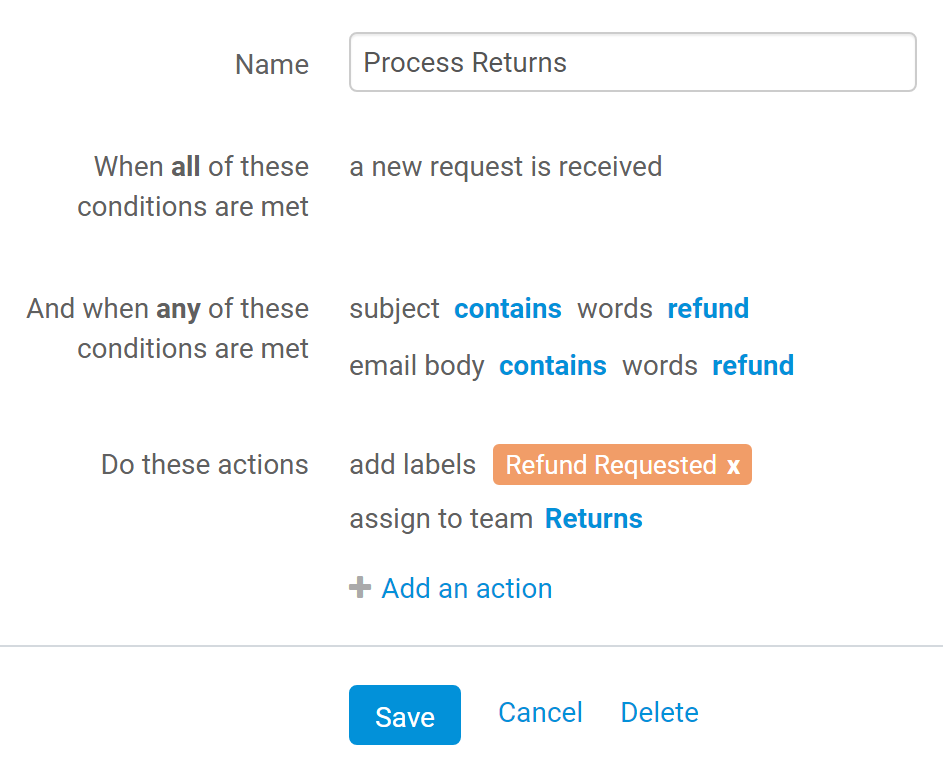Select the email body condition text
The height and width of the screenshot is (774, 943).
click(x=417, y=366)
